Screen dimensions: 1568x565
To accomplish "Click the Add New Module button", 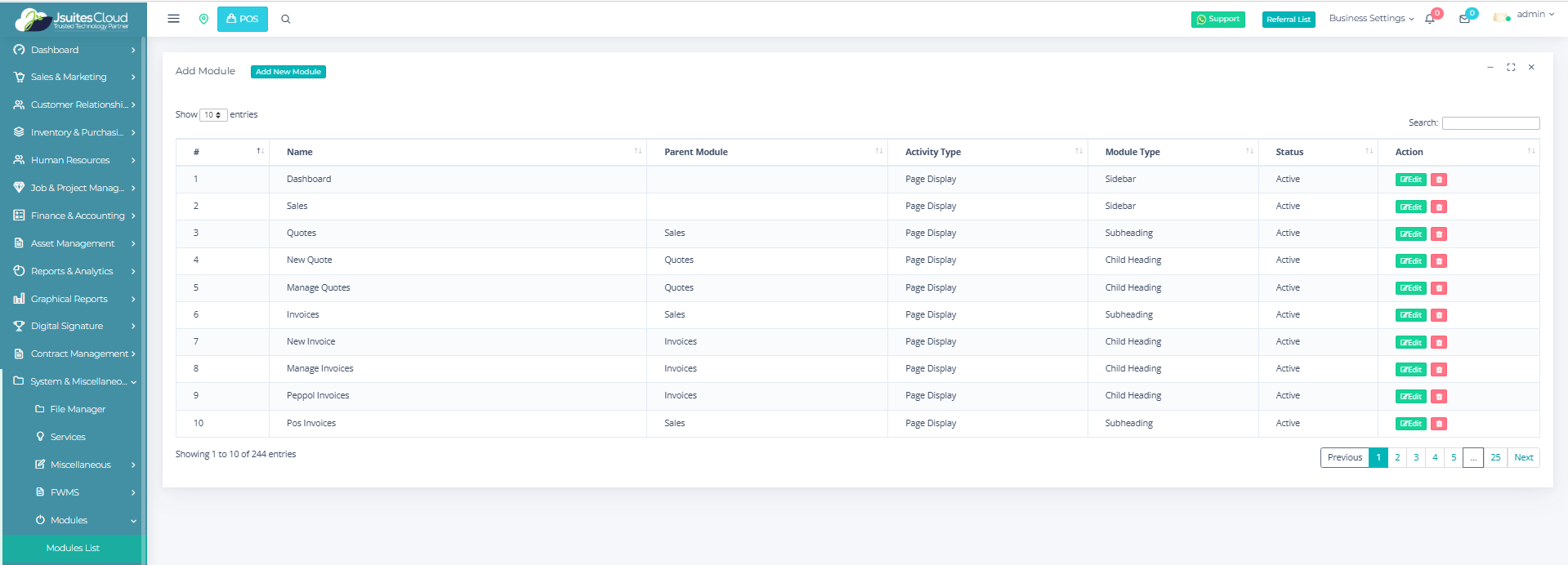I will pos(288,72).
